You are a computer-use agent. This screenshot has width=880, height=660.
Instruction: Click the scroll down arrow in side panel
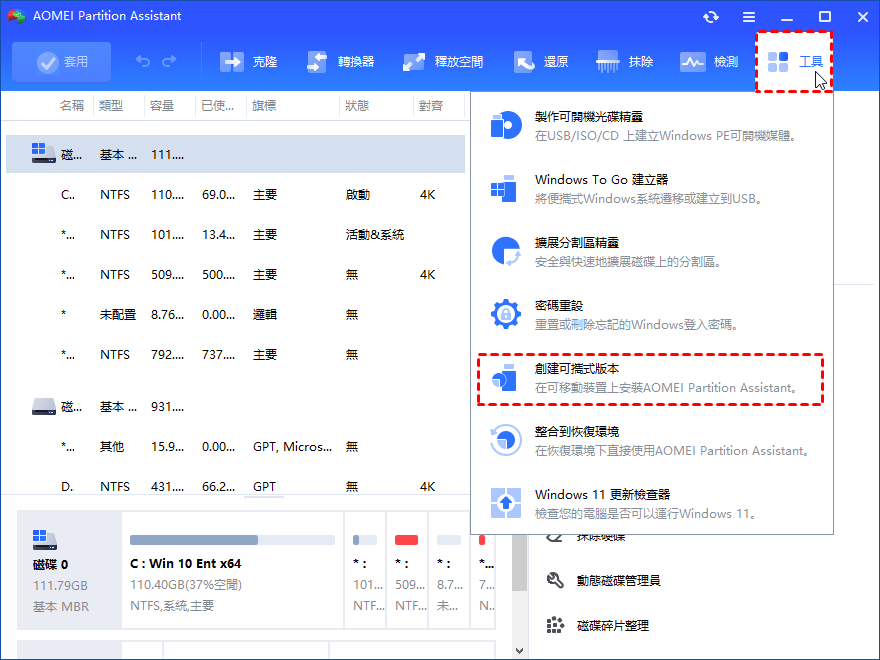tap(519, 651)
